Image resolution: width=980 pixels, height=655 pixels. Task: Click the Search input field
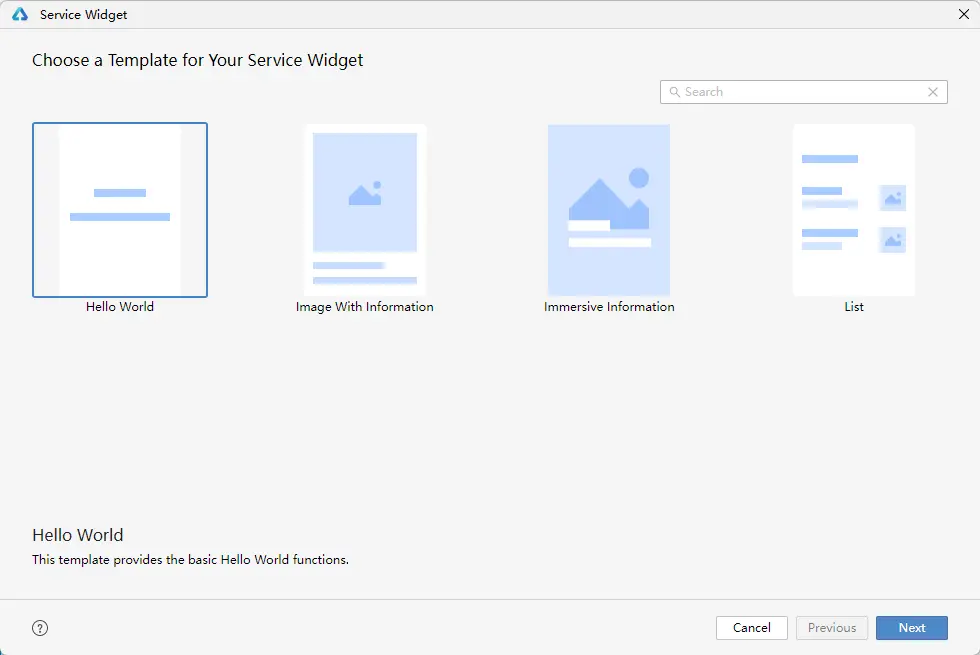pyautogui.click(x=804, y=92)
